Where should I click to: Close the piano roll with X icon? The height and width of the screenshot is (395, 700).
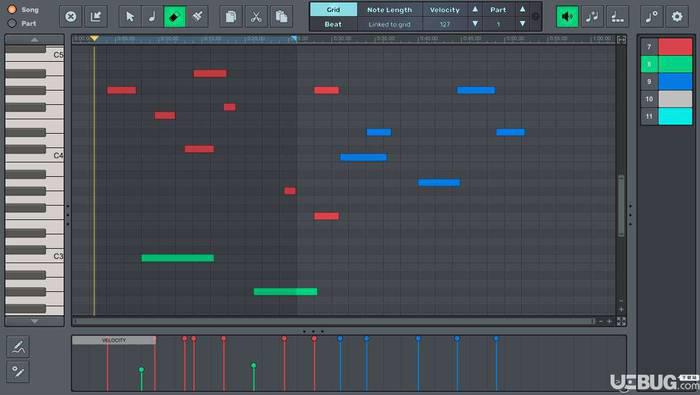71,17
